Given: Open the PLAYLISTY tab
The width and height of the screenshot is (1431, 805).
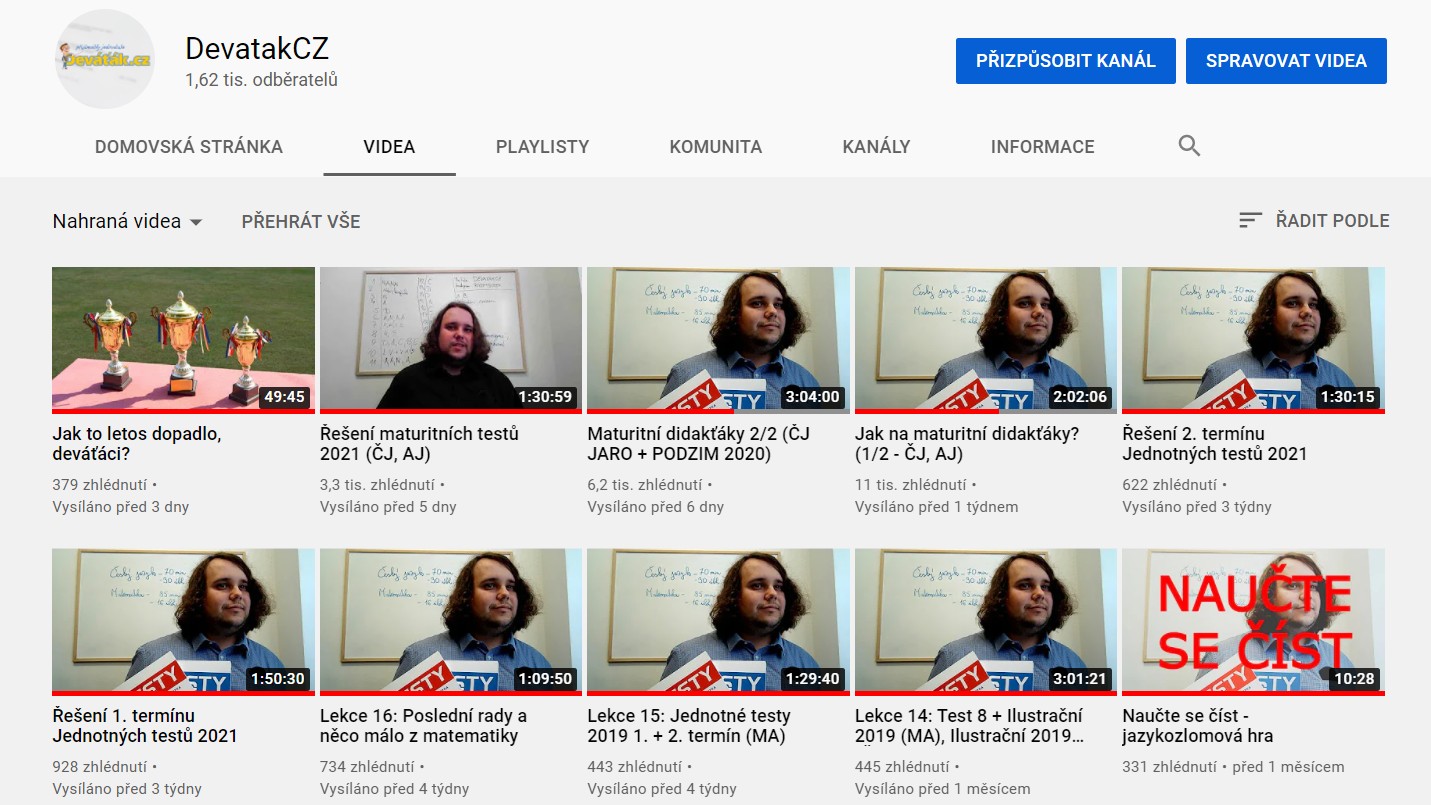Looking at the screenshot, I should pos(542,146).
